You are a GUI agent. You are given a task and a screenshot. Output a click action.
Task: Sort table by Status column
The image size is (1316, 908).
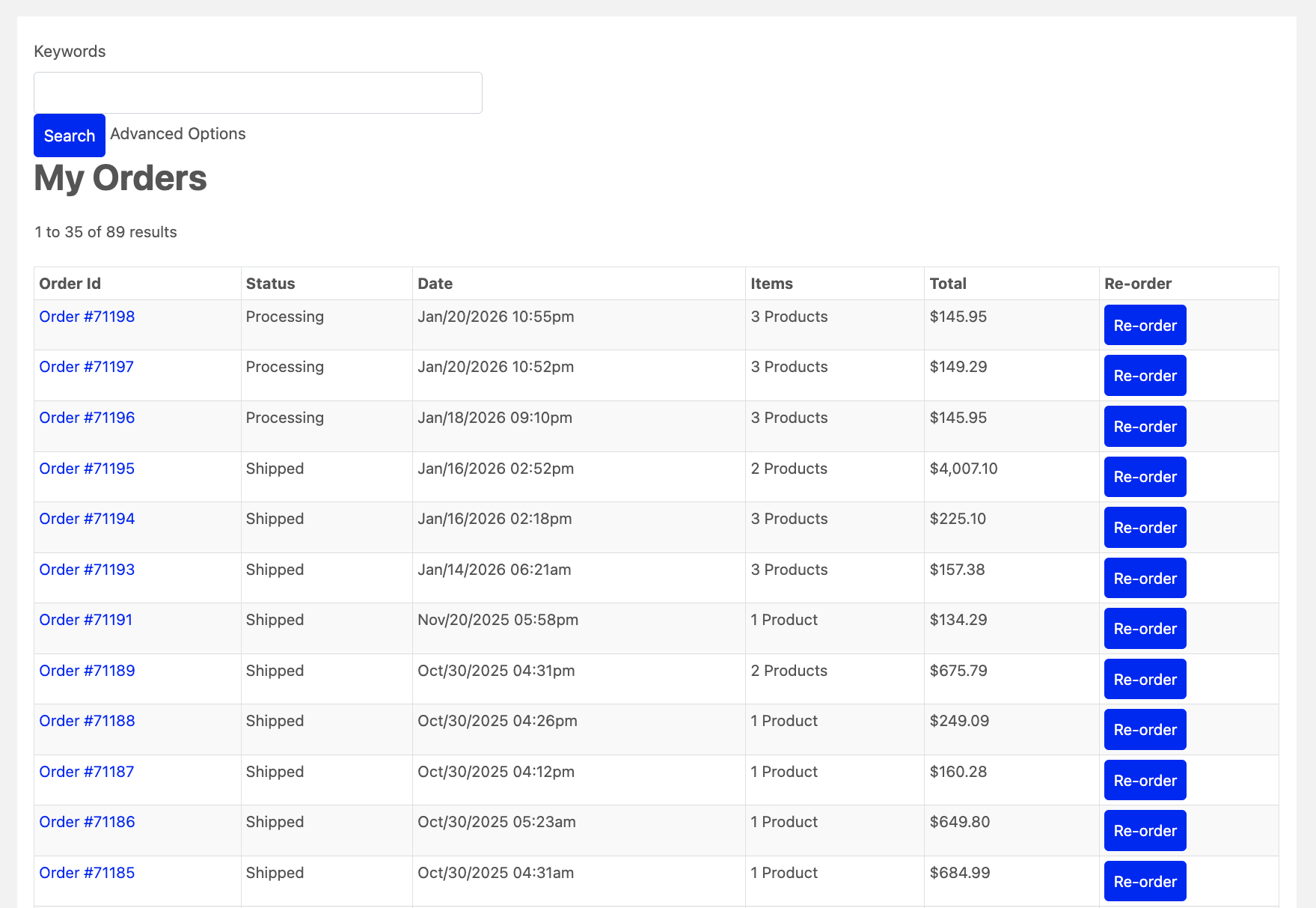pyautogui.click(x=270, y=283)
